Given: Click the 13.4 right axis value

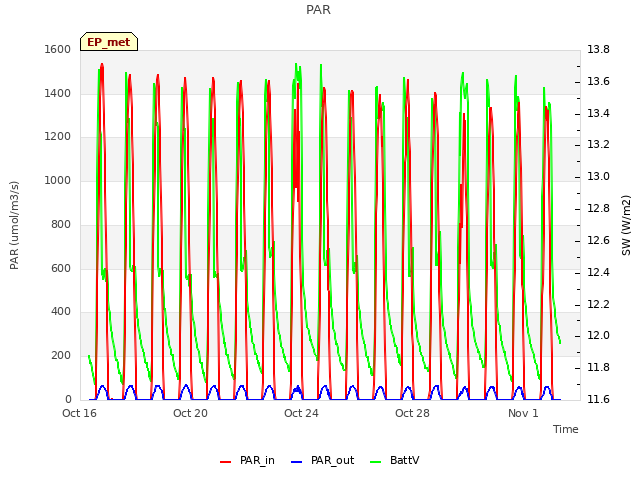Looking at the screenshot, I should (598, 113).
